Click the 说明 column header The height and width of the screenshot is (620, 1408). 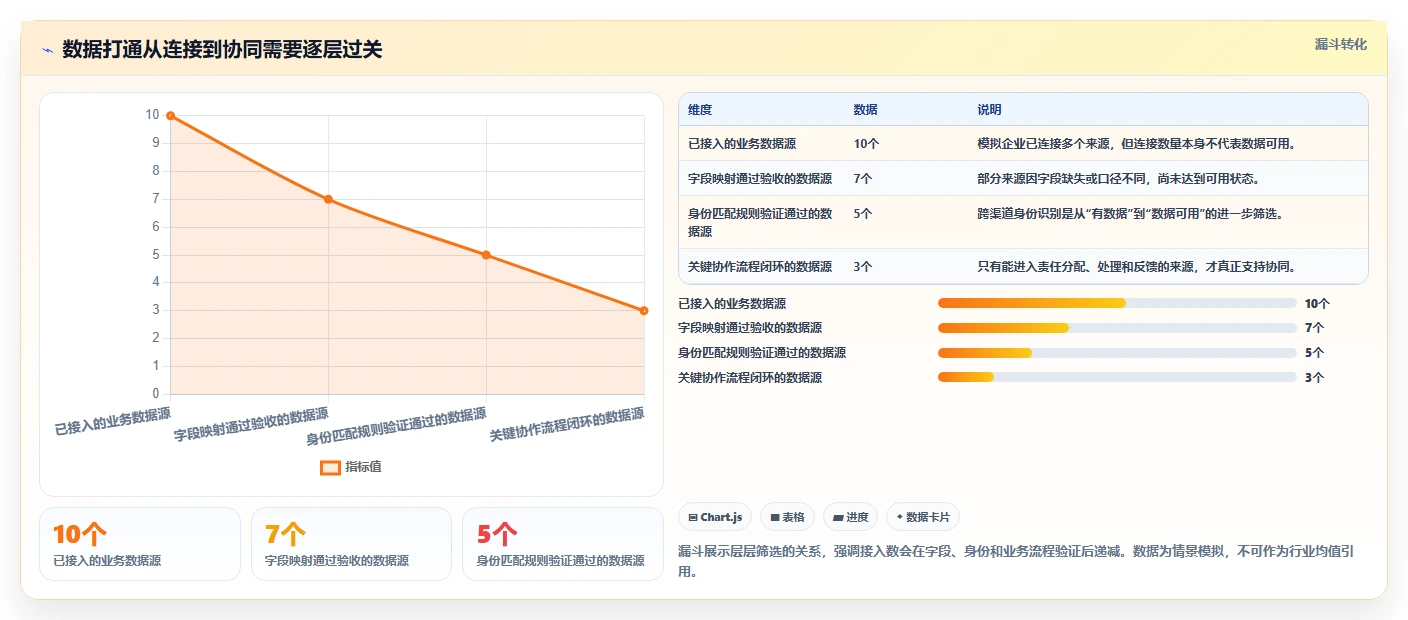tap(989, 110)
